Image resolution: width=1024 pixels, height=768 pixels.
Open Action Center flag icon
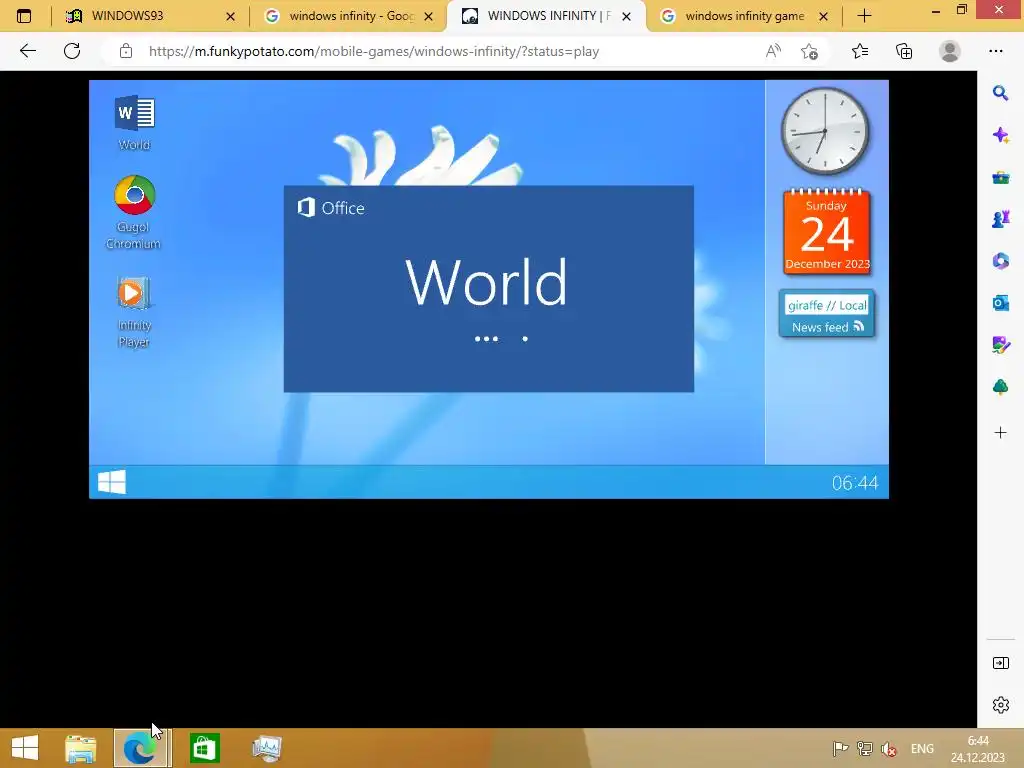coord(840,748)
